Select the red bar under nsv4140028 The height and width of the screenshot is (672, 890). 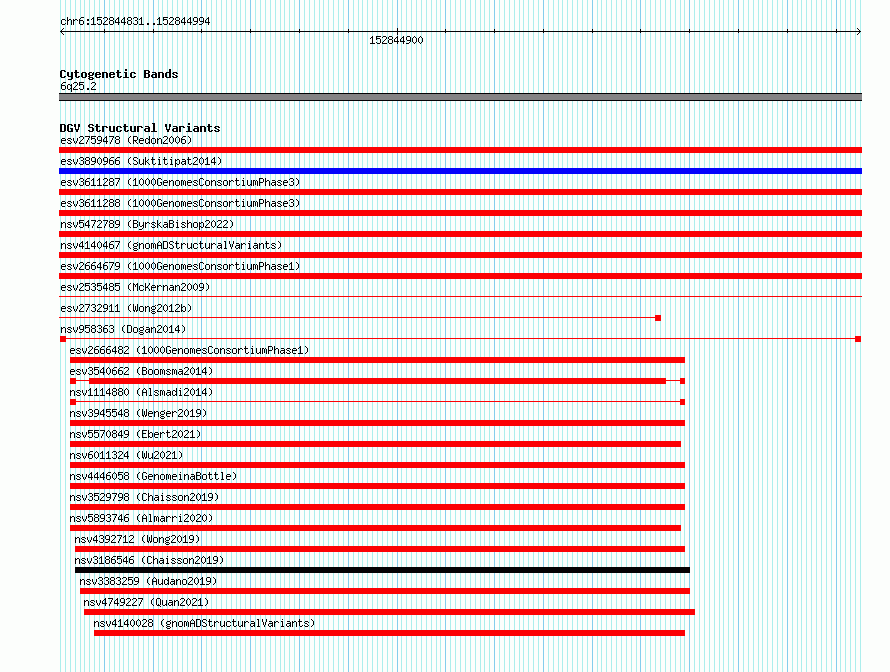(389, 633)
